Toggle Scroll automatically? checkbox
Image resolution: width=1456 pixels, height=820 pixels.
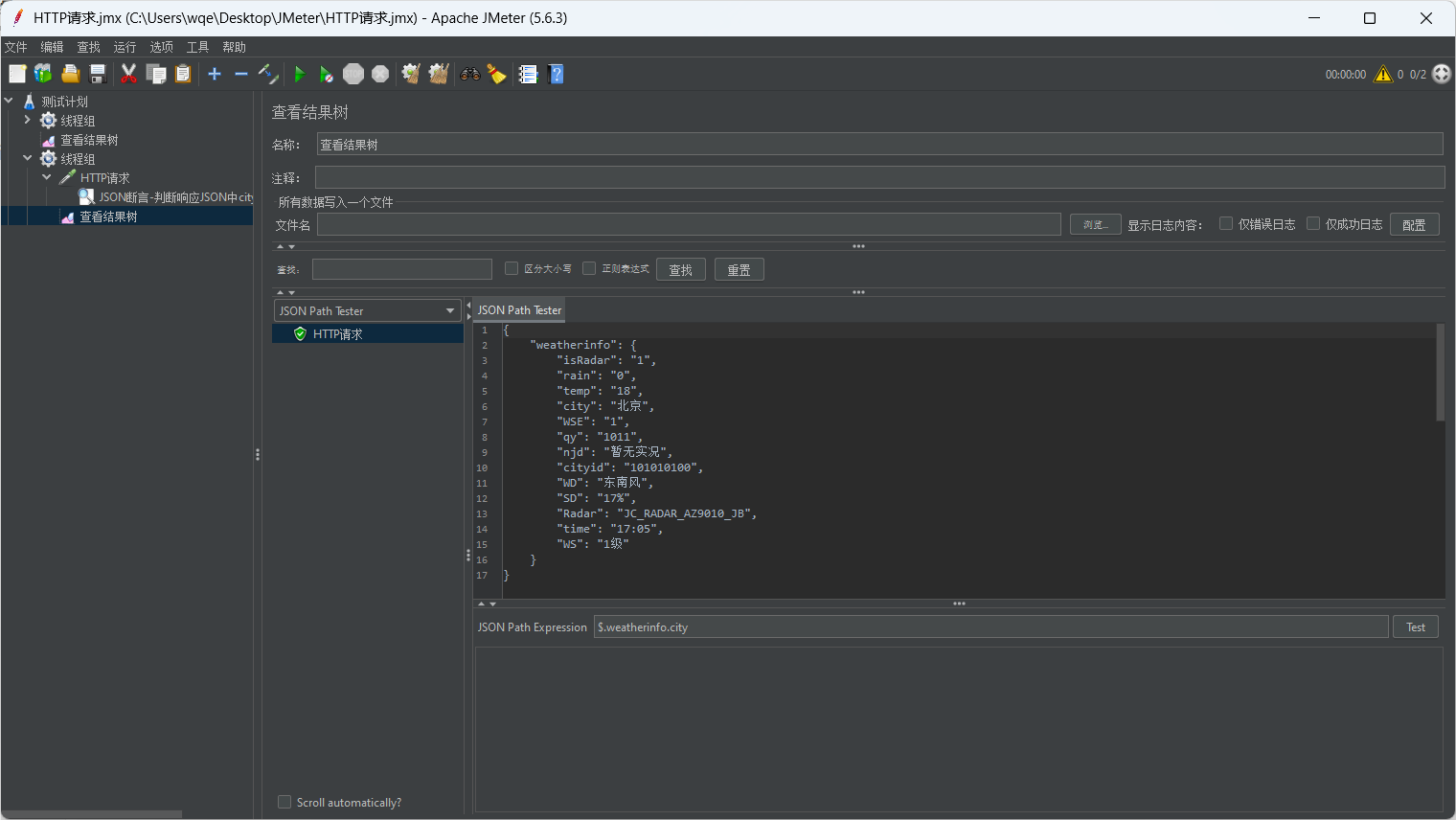[x=284, y=802]
